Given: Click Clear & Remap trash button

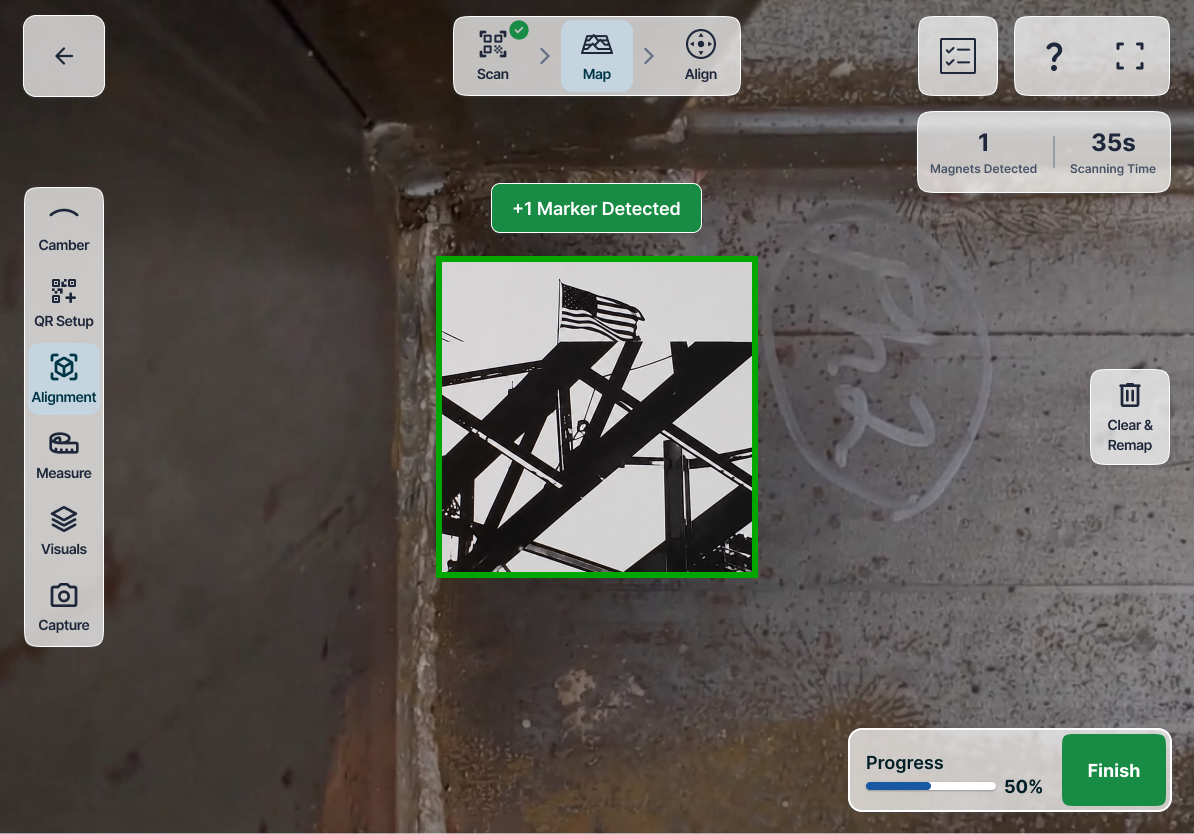Looking at the screenshot, I should point(1129,417).
